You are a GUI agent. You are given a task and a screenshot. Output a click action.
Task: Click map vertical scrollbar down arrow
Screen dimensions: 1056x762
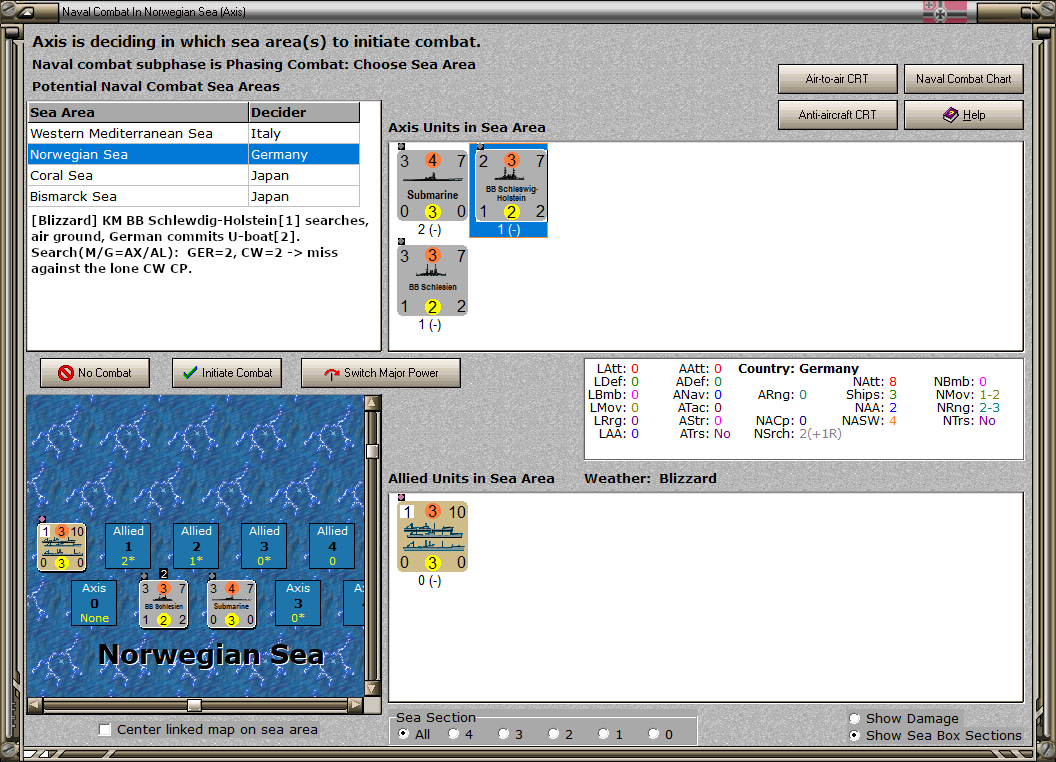[372, 689]
